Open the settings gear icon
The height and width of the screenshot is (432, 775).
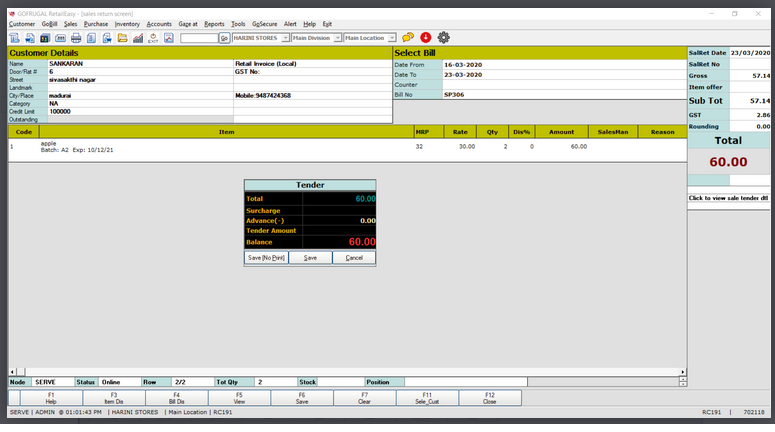click(x=443, y=38)
